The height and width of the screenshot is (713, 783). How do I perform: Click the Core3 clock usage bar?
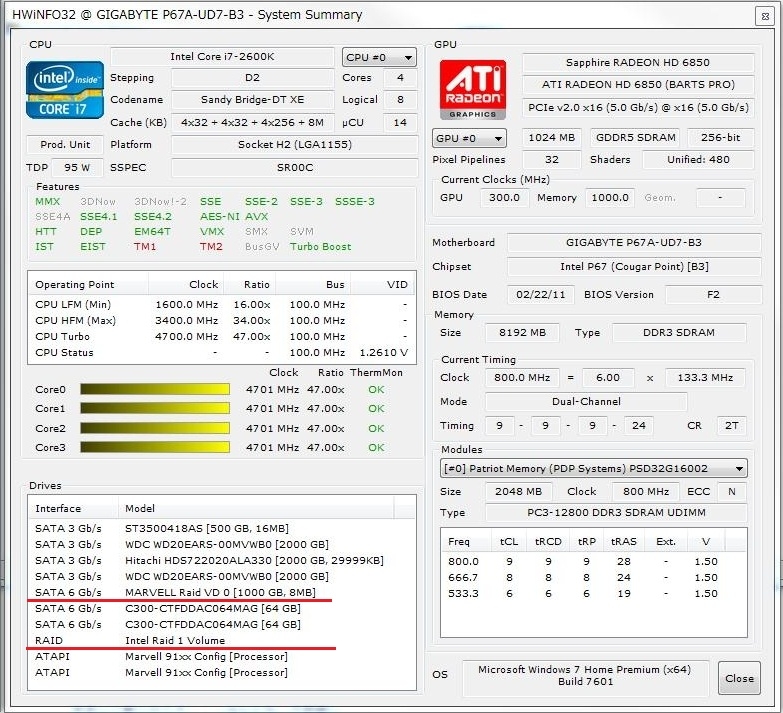point(155,447)
